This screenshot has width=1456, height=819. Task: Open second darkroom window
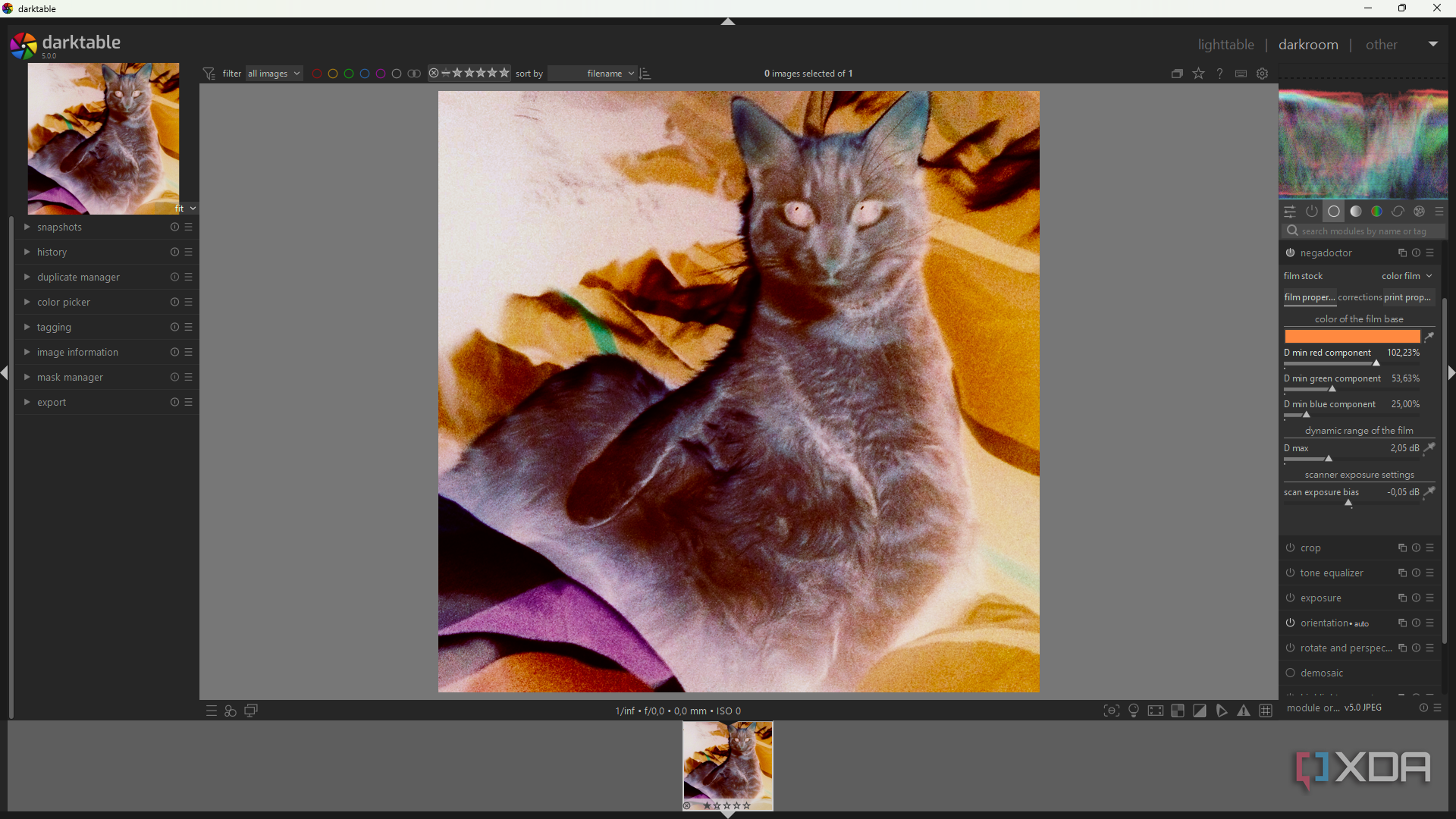click(x=251, y=711)
